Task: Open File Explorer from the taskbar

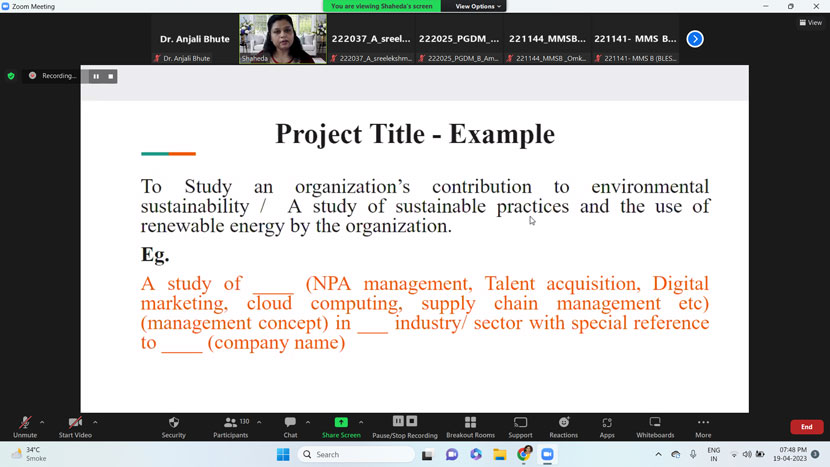Action: click(x=500, y=454)
